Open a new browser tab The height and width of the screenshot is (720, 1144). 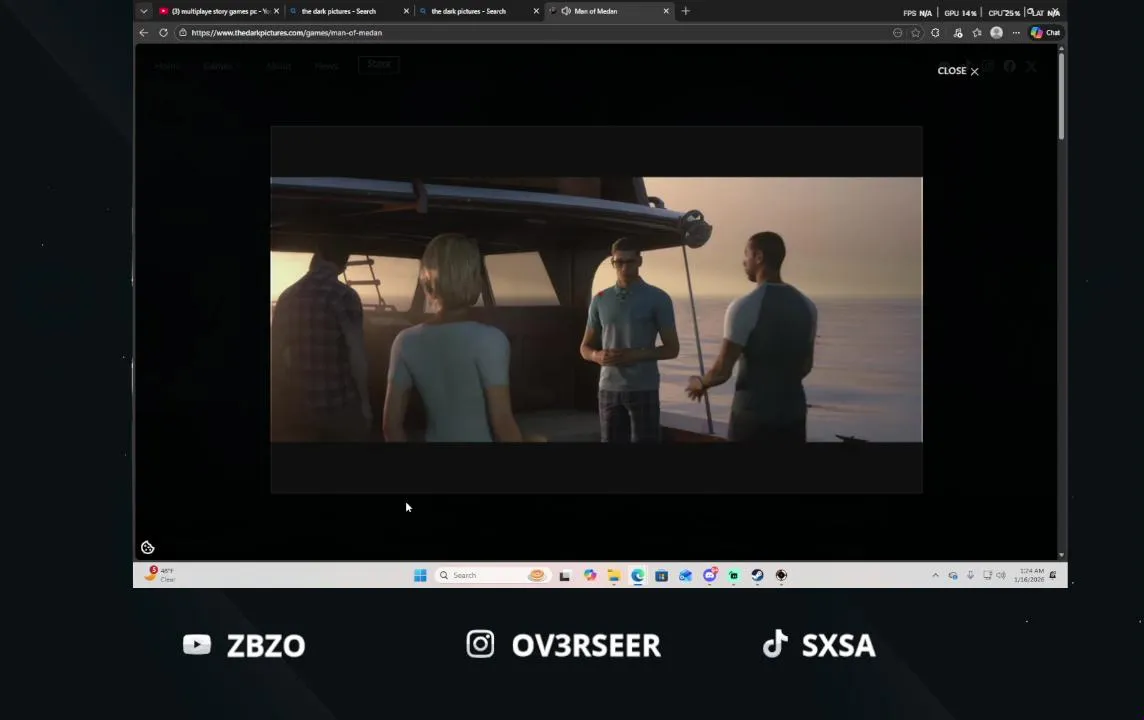coord(685,11)
